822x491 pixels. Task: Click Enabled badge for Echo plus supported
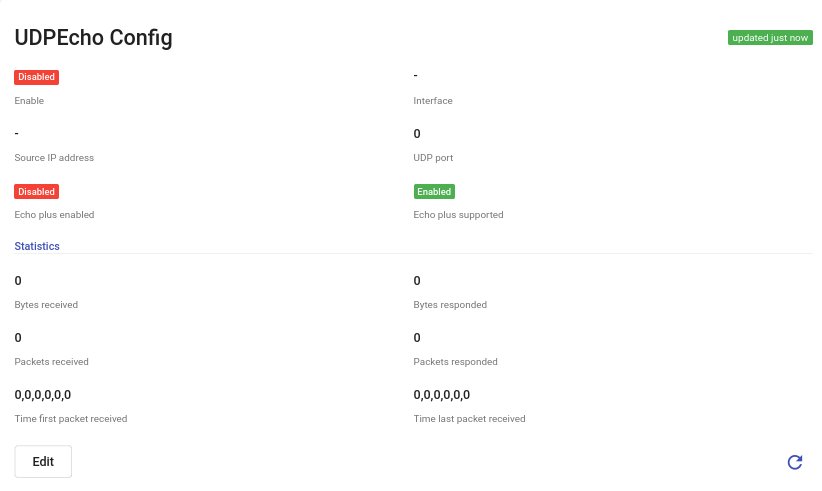(x=434, y=192)
